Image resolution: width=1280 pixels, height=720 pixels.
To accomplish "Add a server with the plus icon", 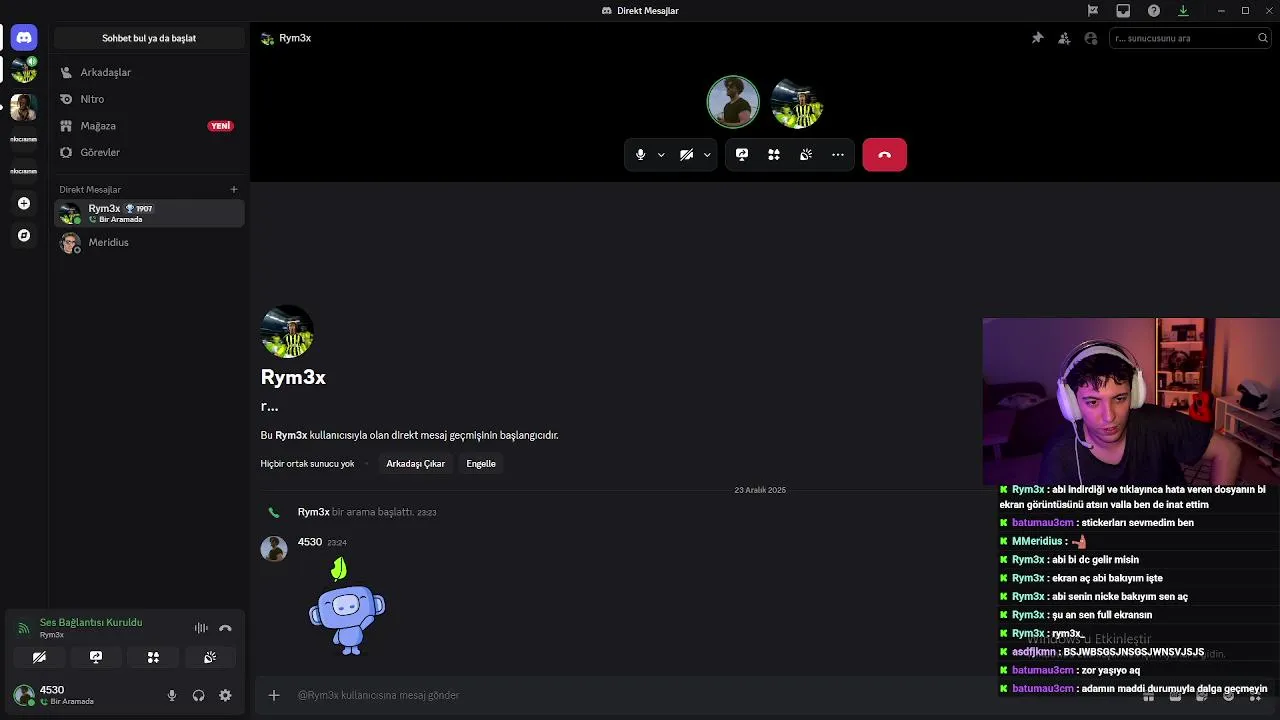I will (24, 203).
